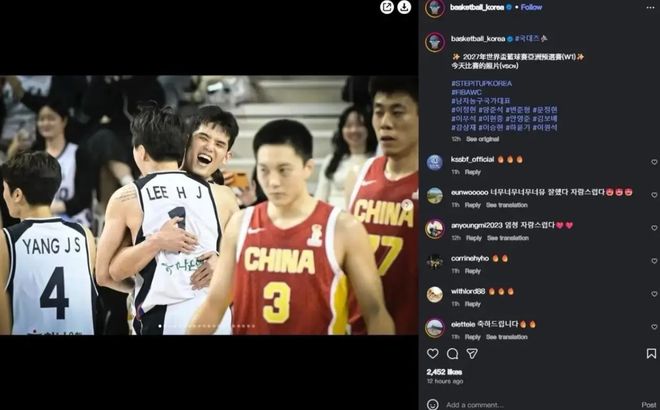Open the three-dots more options menu
This screenshot has height=410, width=660.
[x=650, y=8]
